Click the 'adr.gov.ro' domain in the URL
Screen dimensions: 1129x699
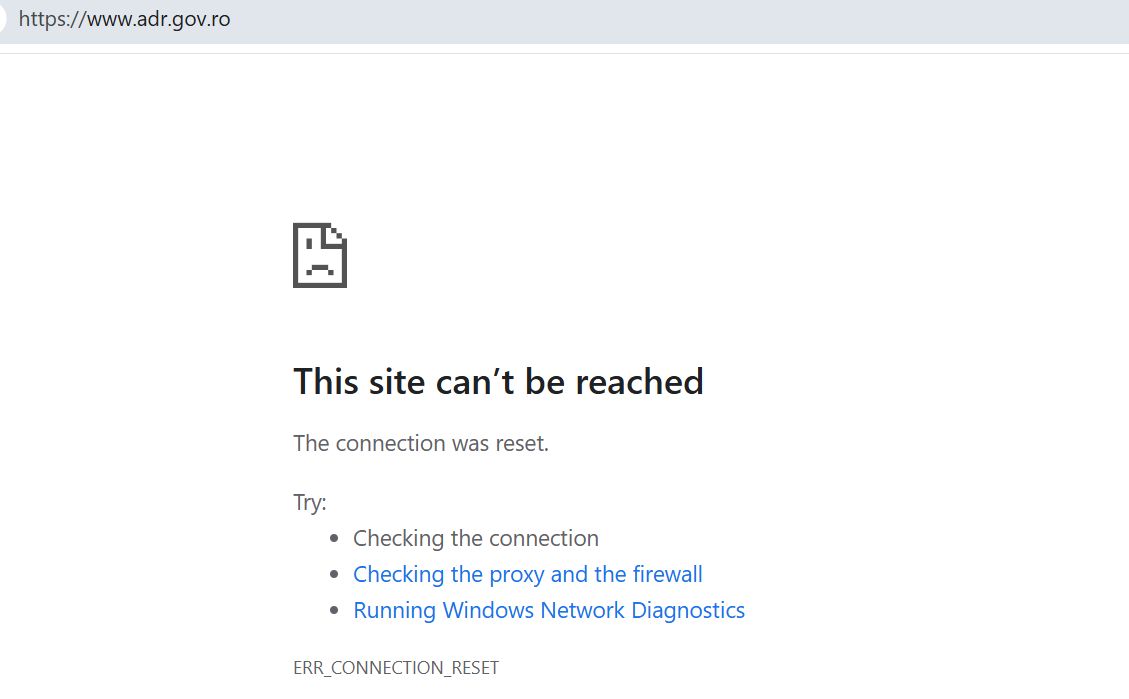pos(183,19)
